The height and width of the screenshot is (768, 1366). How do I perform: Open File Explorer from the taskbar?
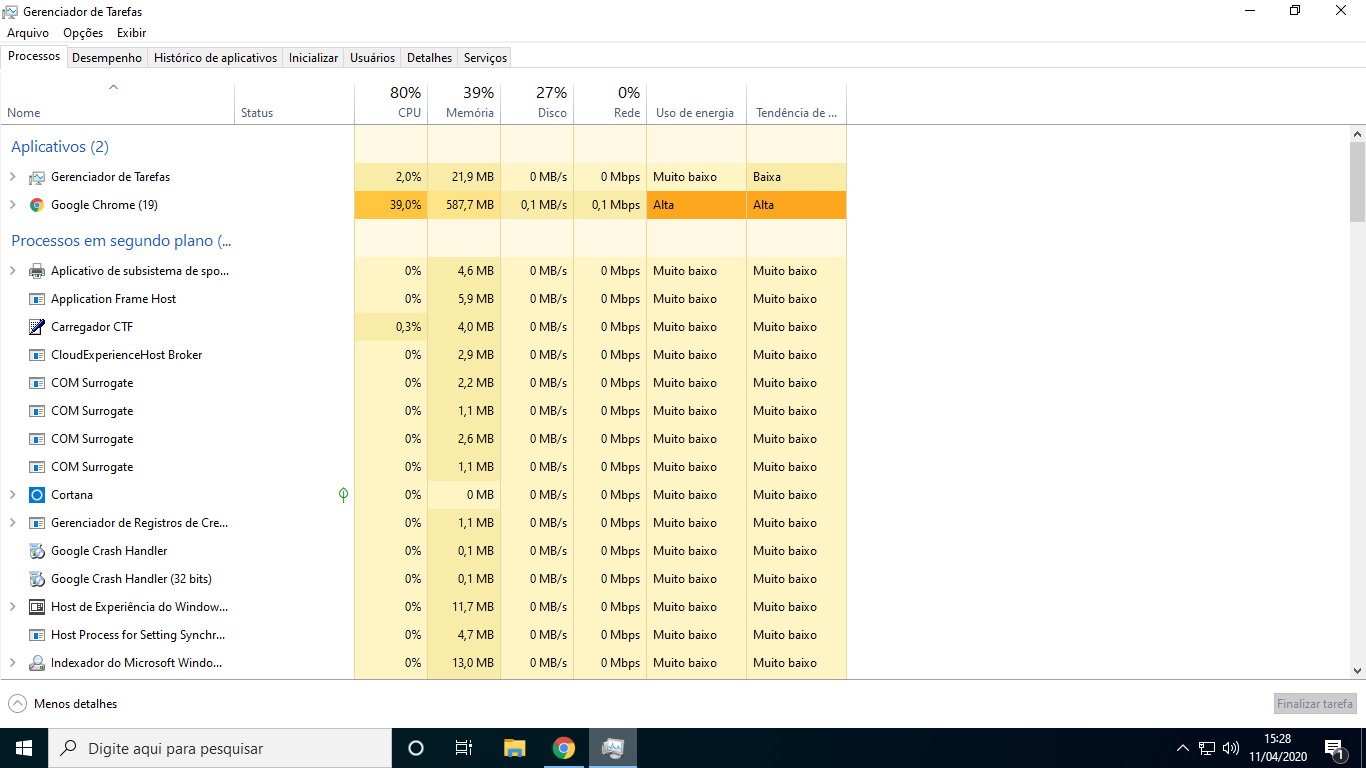click(x=514, y=748)
